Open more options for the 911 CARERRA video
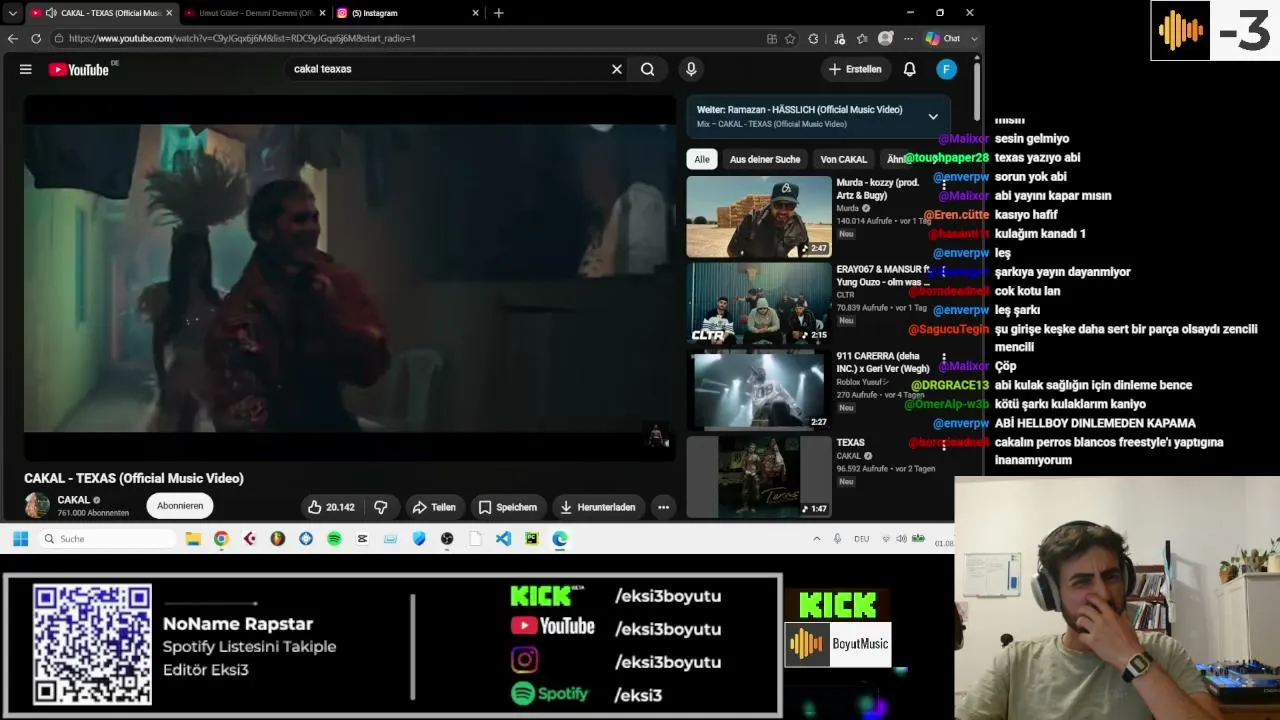Screen dimensions: 1280x720 pos(944,358)
